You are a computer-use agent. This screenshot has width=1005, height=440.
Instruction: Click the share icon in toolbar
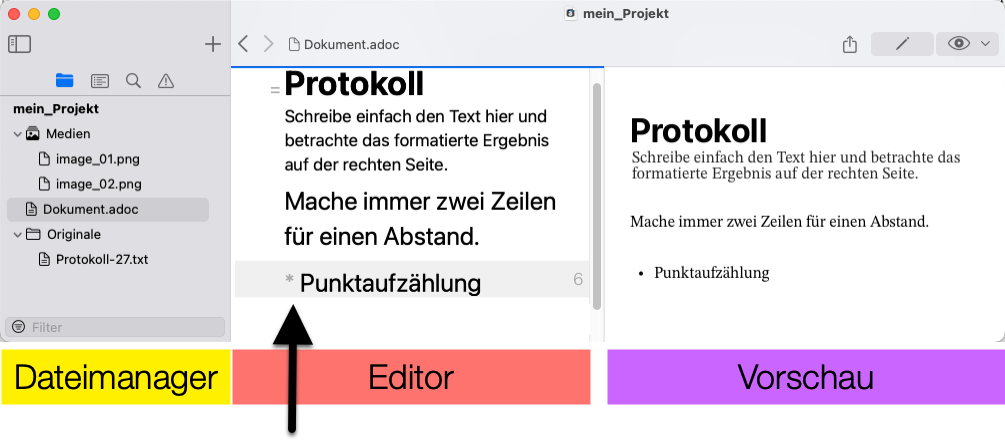click(x=850, y=44)
